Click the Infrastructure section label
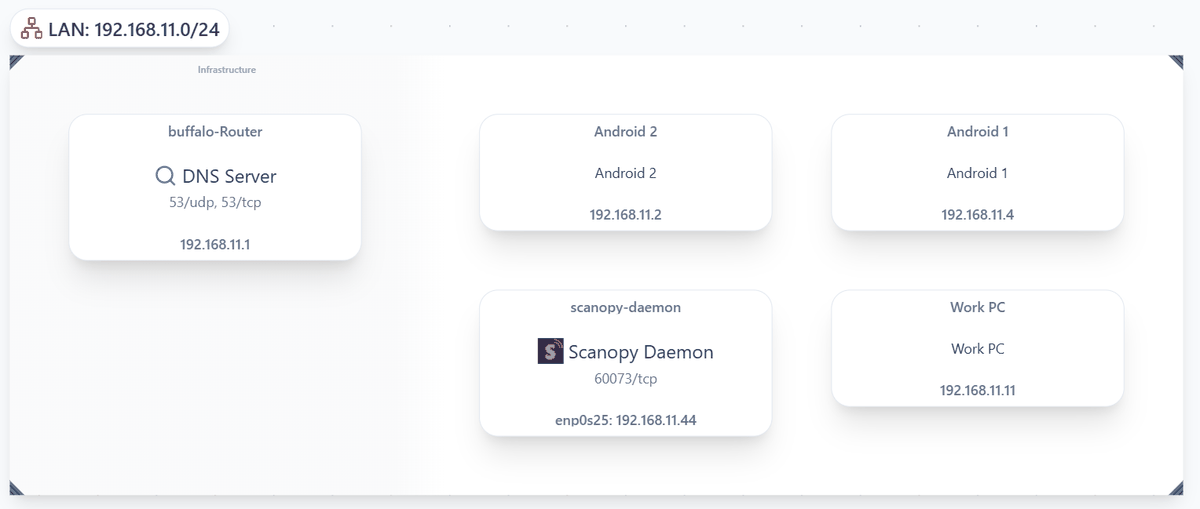 [227, 70]
